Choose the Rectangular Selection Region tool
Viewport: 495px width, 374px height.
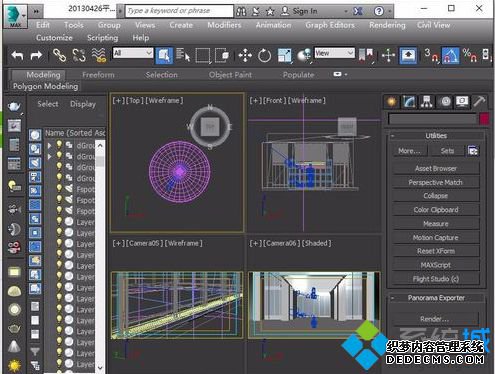(x=203, y=55)
